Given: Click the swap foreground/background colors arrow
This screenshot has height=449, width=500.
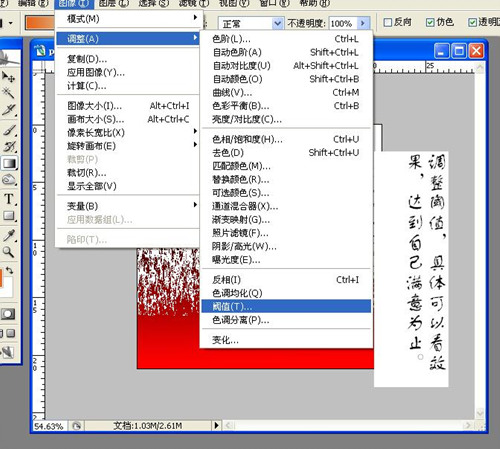Looking at the screenshot, I should pyautogui.click(x=10, y=270).
